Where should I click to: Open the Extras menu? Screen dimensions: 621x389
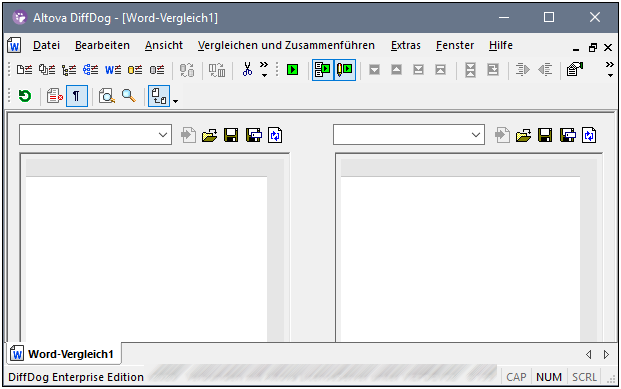(406, 46)
